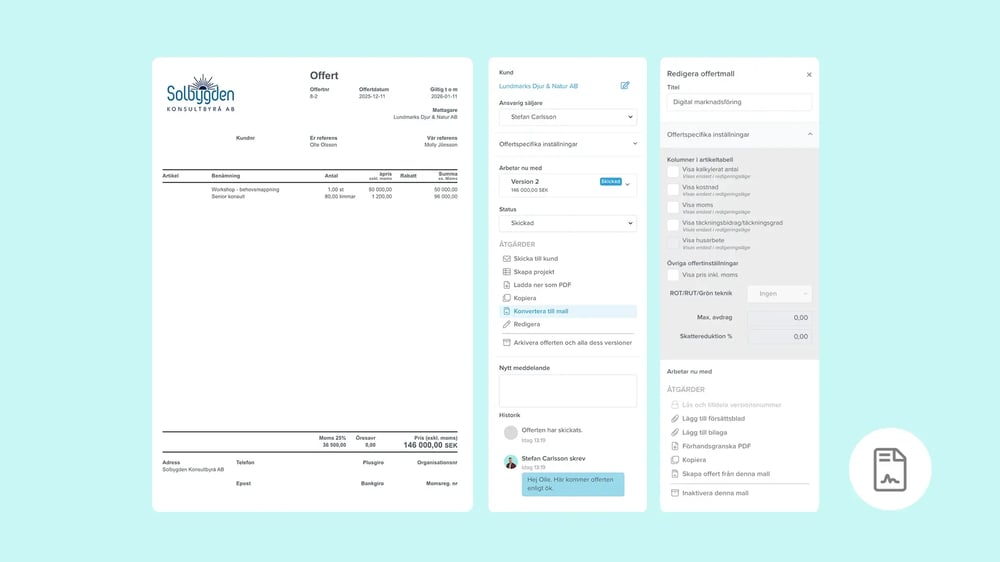Viewport: 1000px width, 562px height.
Task: Click the paperclip icon for Lägg till bilaga
Action: pyautogui.click(x=674, y=432)
